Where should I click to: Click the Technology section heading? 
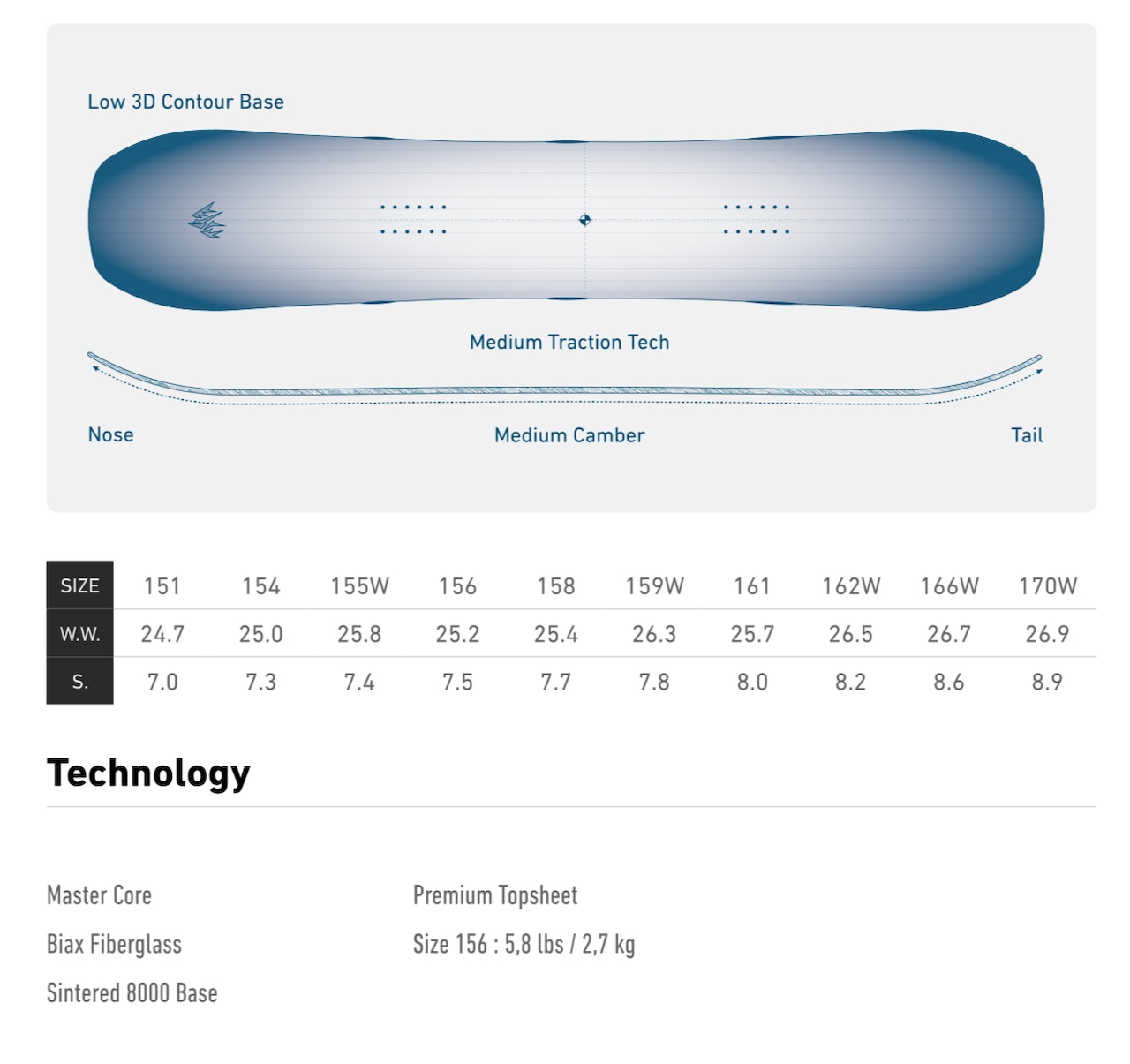point(148,773)
